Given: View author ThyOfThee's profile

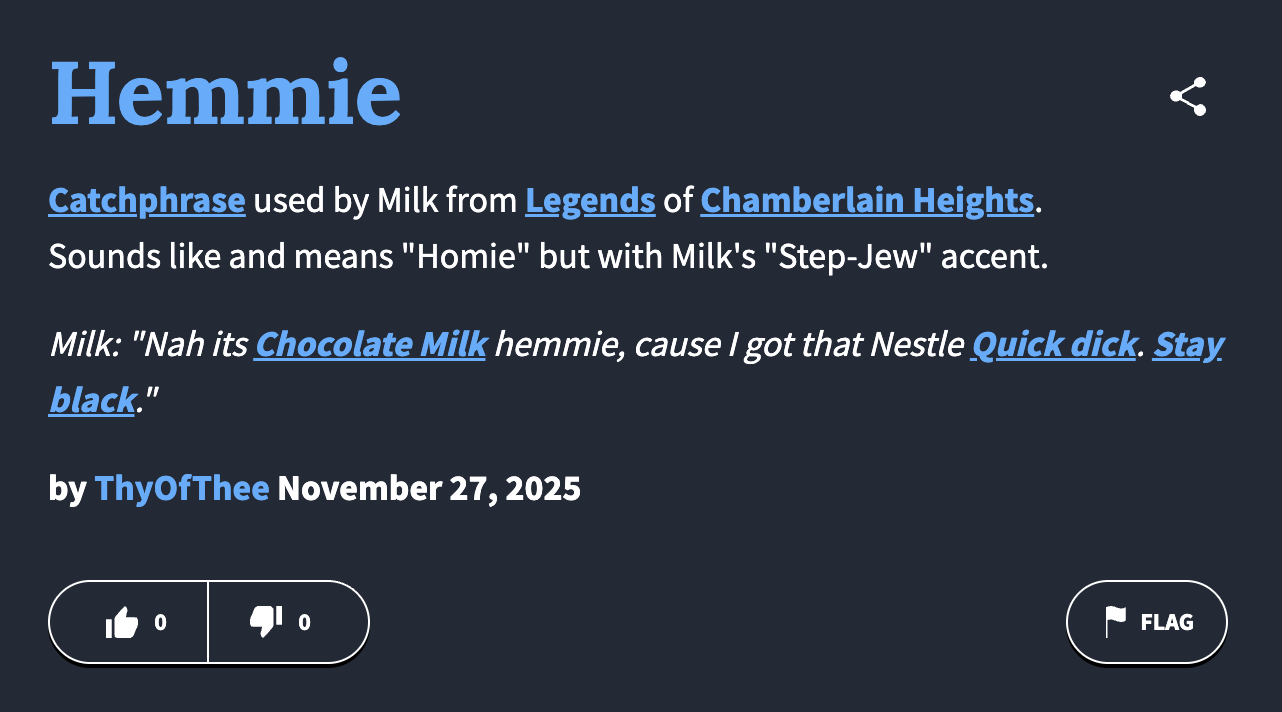Looking at the screenshot, I should (182, 489).
